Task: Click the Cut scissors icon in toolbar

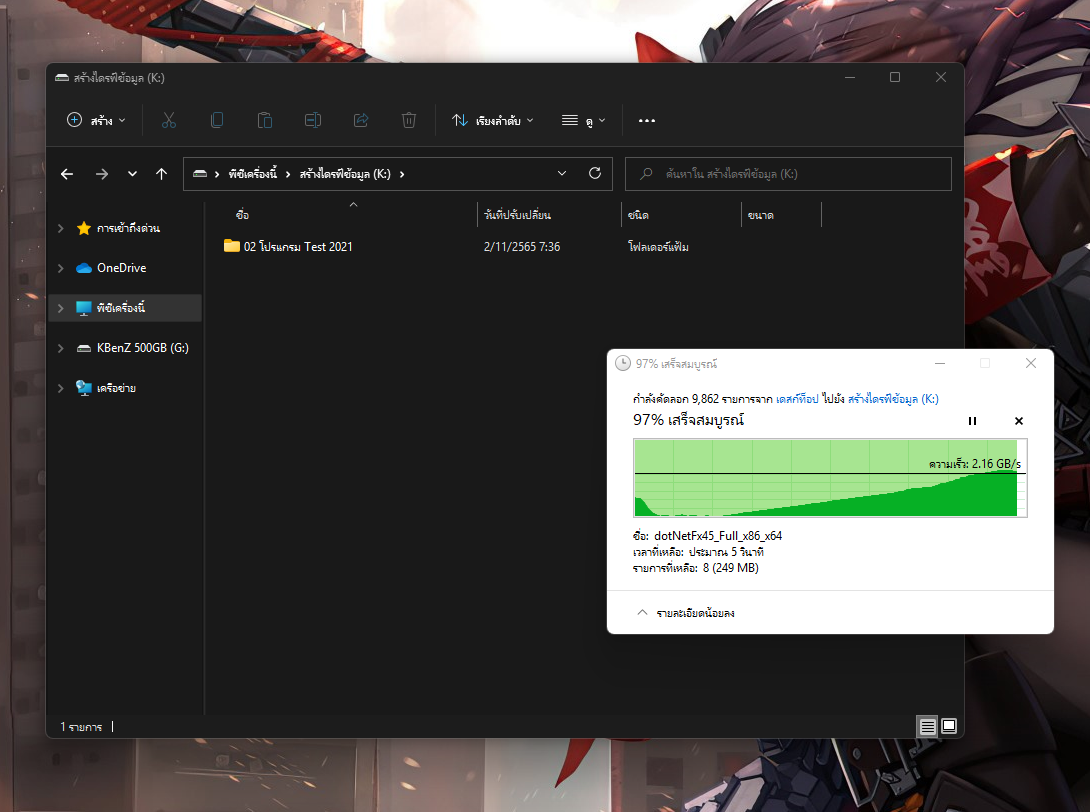Action: [169, 120]
